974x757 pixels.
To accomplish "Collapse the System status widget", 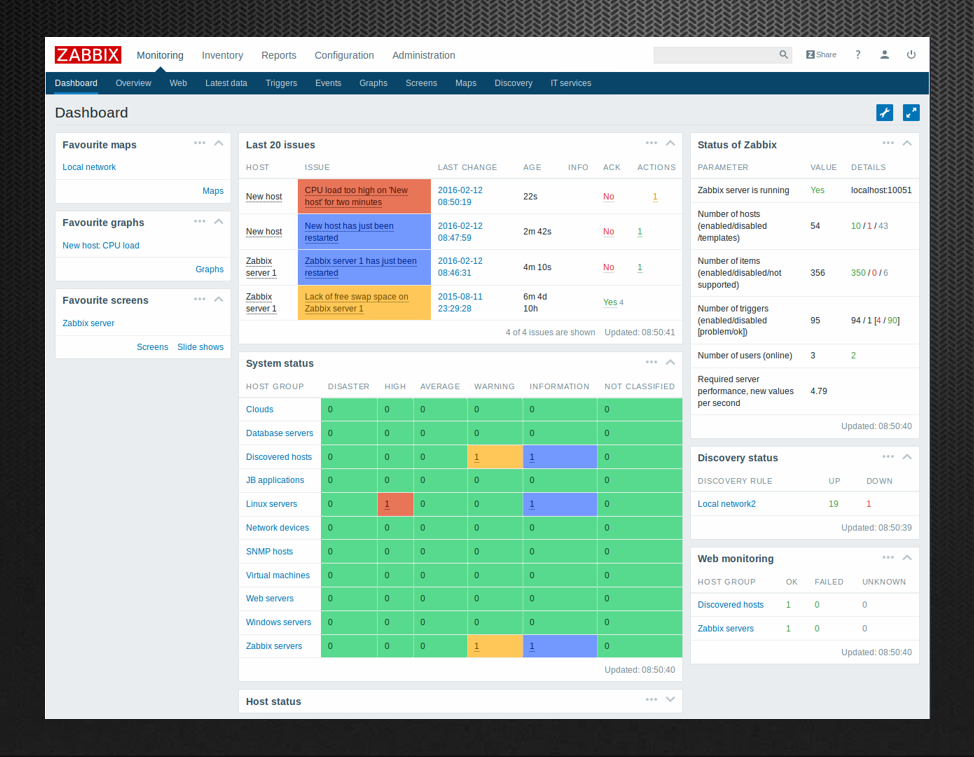I will 671,362.
